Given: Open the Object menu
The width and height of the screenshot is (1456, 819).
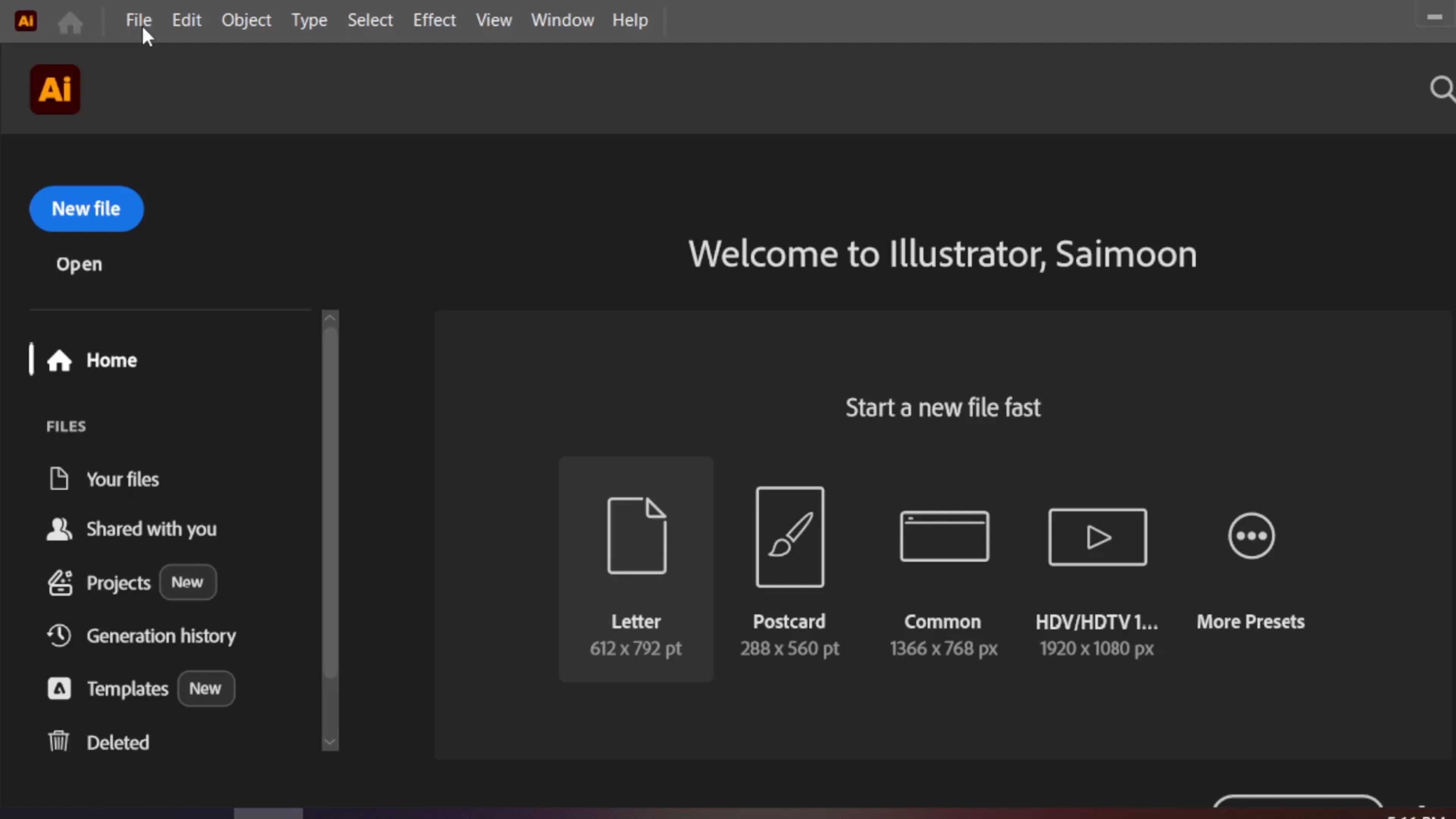Looking at the screenshot, I should pyautogui.click(x=246, y=20).
